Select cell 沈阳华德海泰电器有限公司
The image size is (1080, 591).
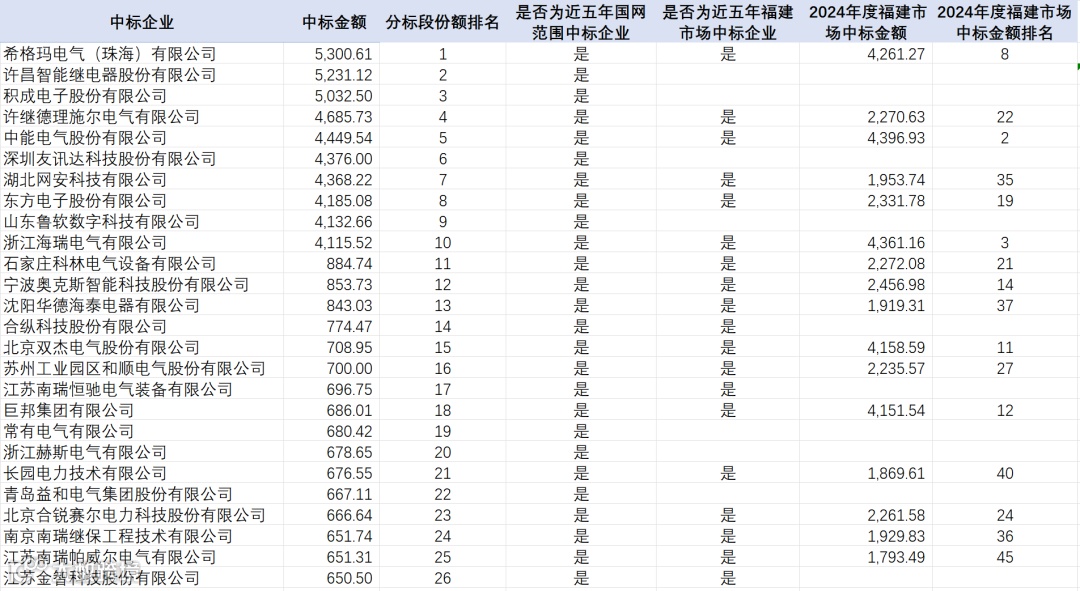tap(142, 305)
